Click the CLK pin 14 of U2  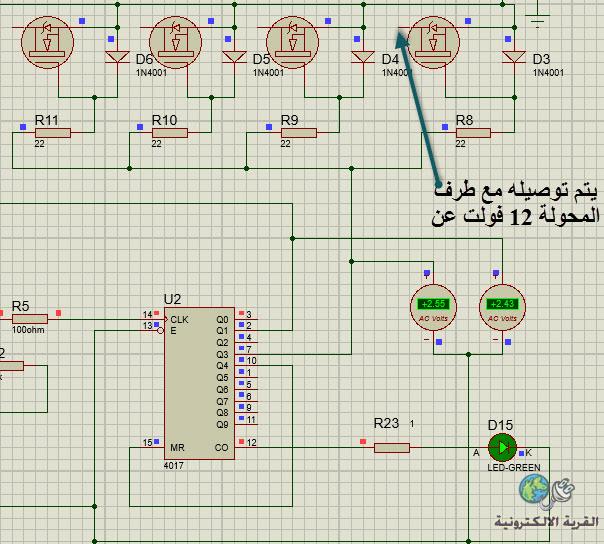tap(154, 317)
